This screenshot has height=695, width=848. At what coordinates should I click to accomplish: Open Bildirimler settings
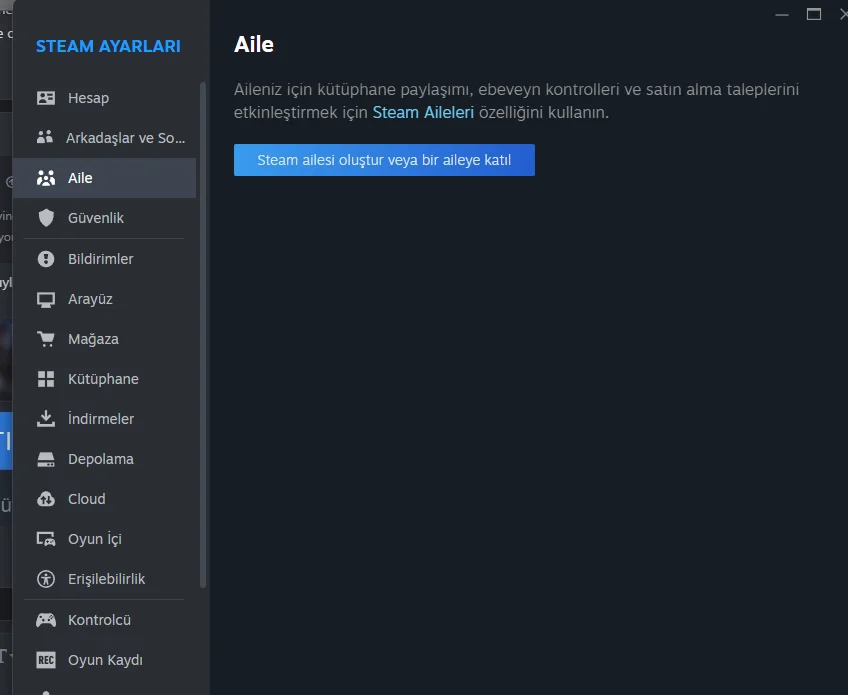click(x=104, y=259)
